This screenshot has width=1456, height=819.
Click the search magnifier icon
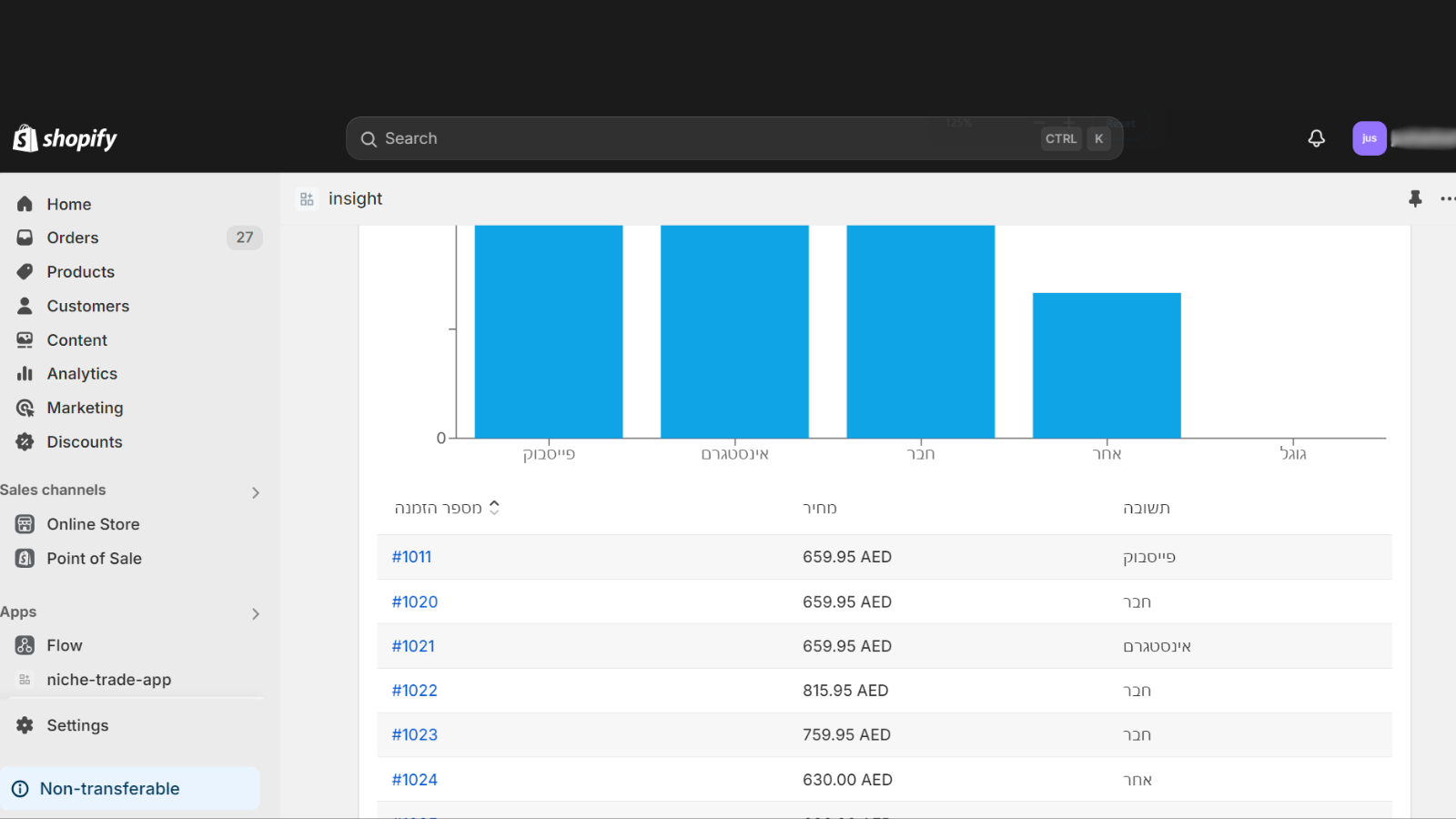point(369,139)
